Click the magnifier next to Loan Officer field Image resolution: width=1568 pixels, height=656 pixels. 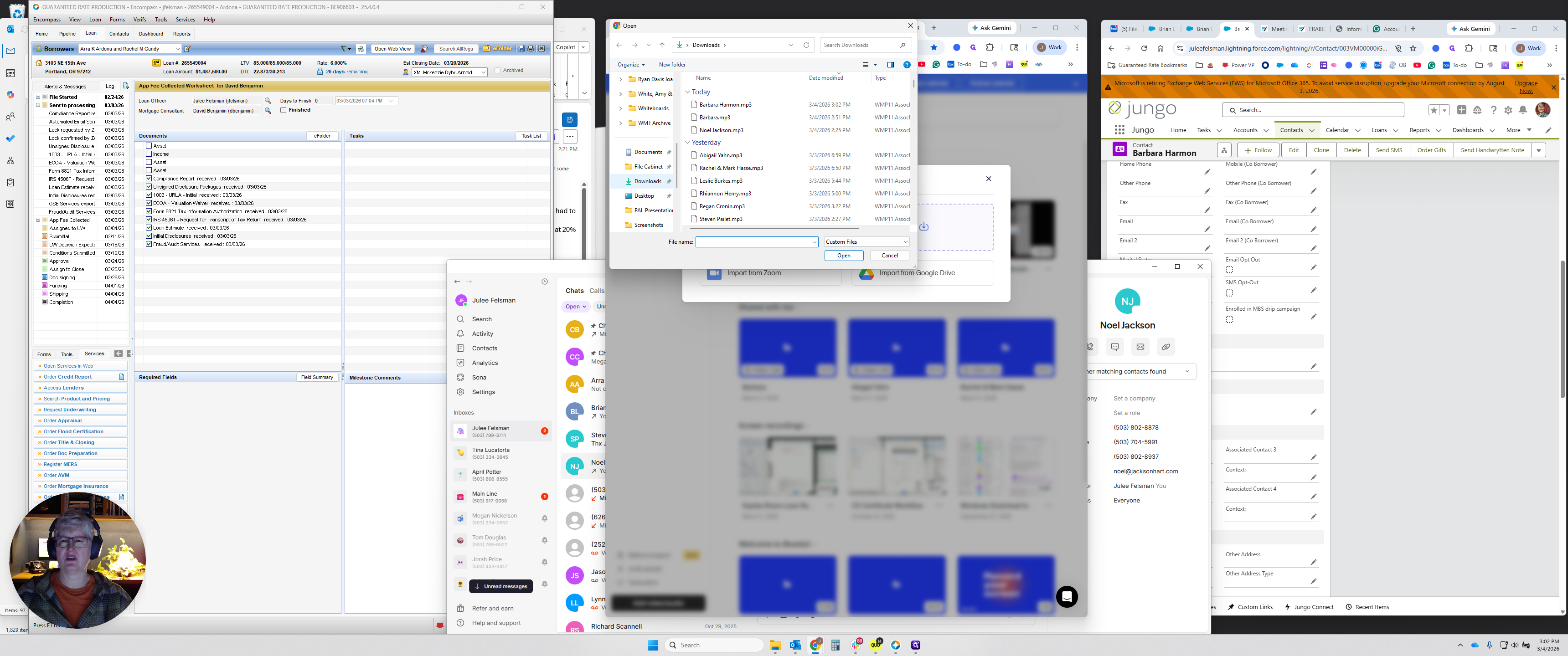click(268, 101)
